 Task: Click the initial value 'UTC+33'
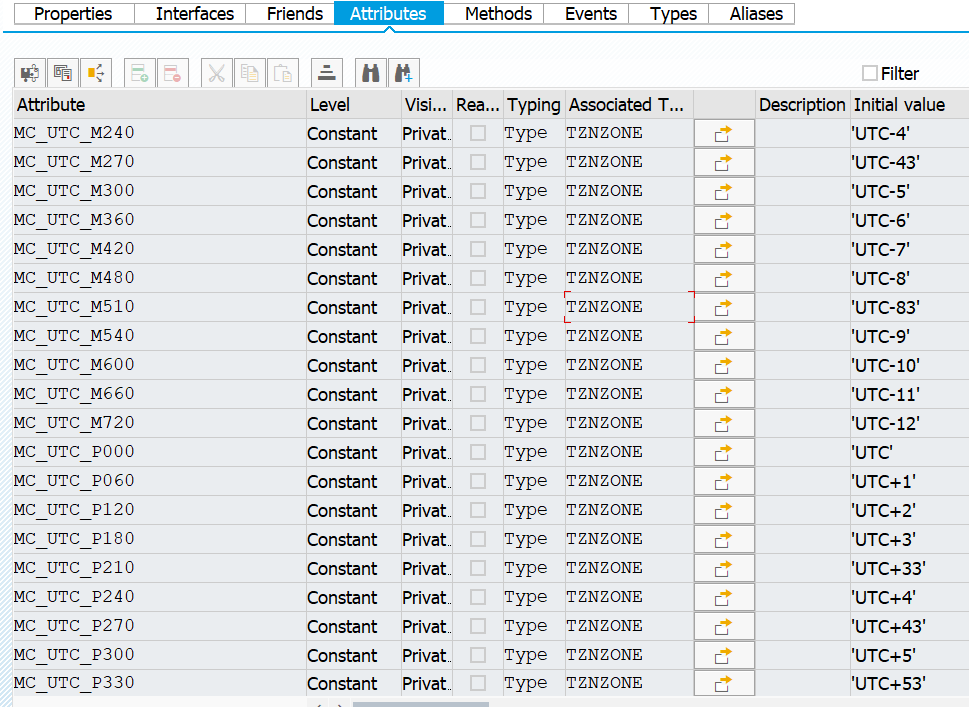pyautogui.click(x=888, y=569)
